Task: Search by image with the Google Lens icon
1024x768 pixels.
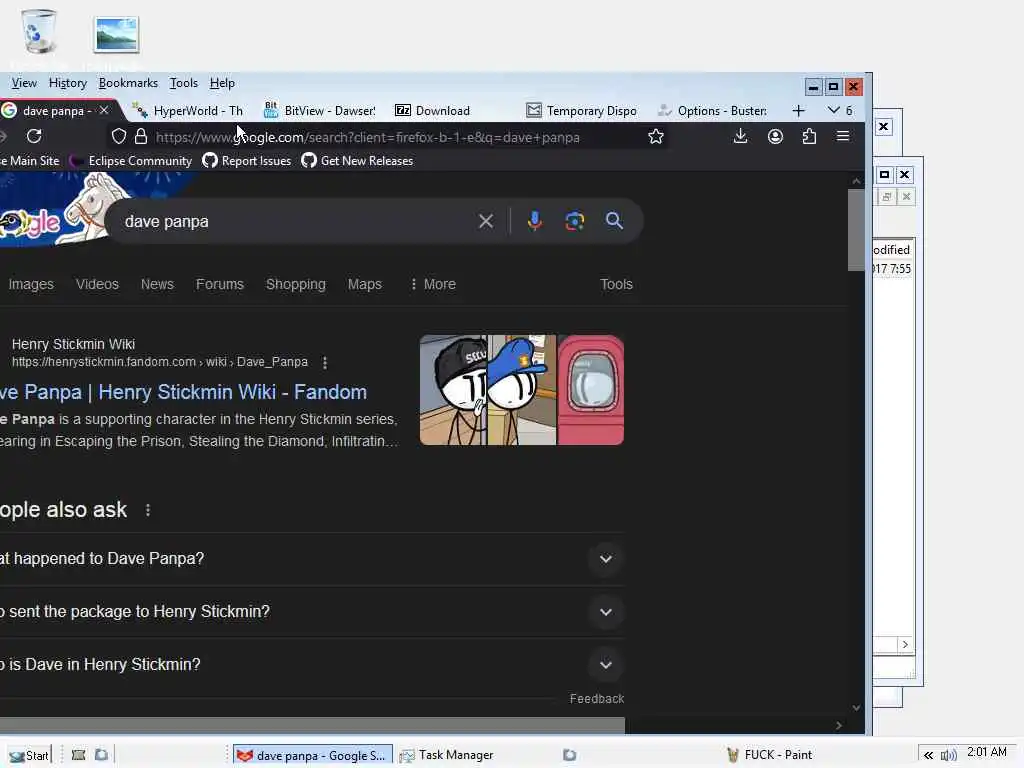Action: coord(574,221)
